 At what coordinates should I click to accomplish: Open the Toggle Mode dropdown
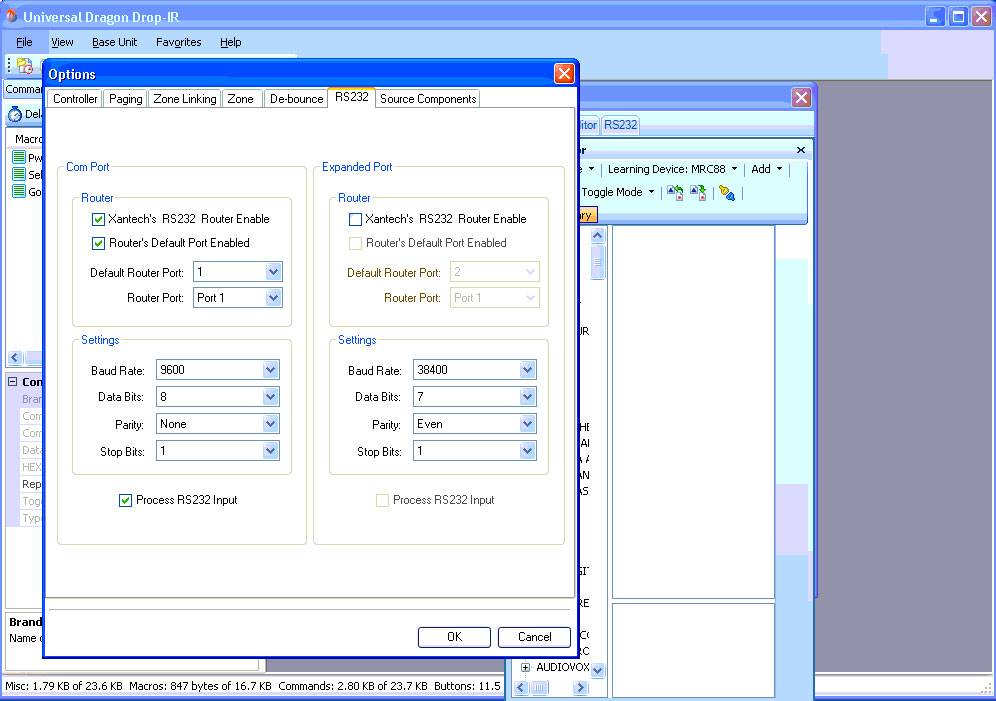pyautogui.click(x=617, y=192)
